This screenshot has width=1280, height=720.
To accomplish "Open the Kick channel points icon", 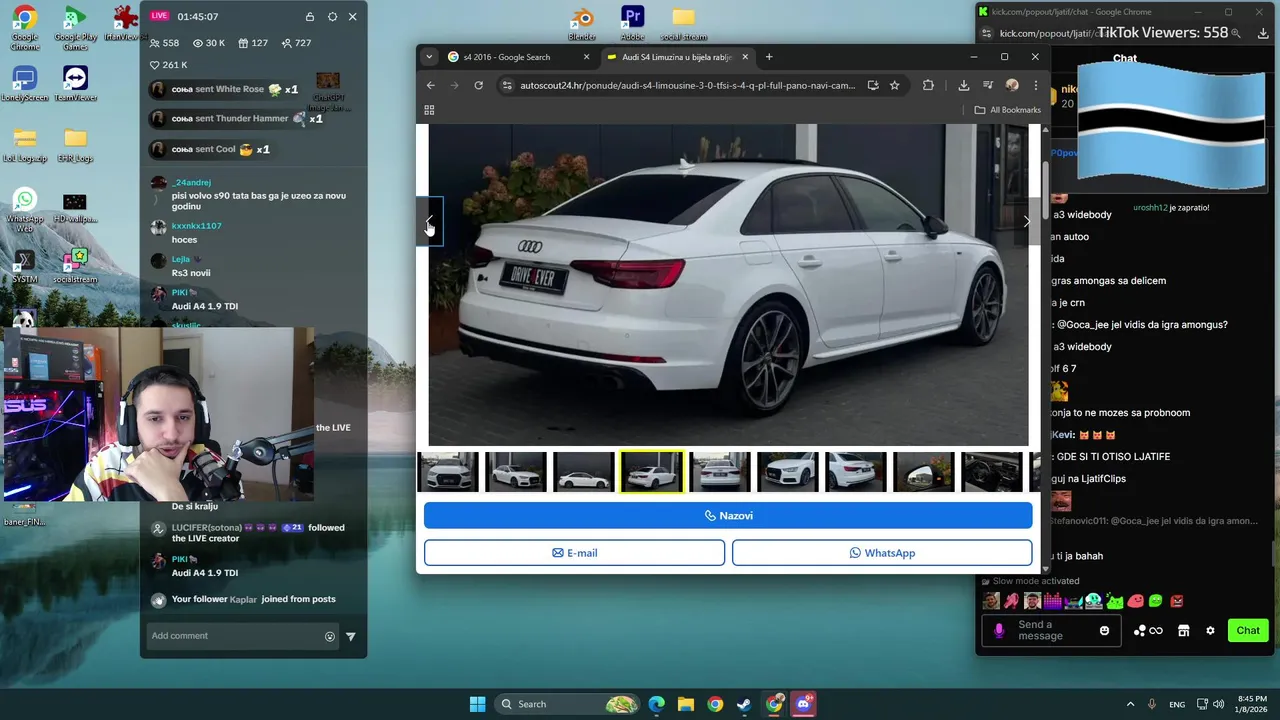I will click(1147, 631).
